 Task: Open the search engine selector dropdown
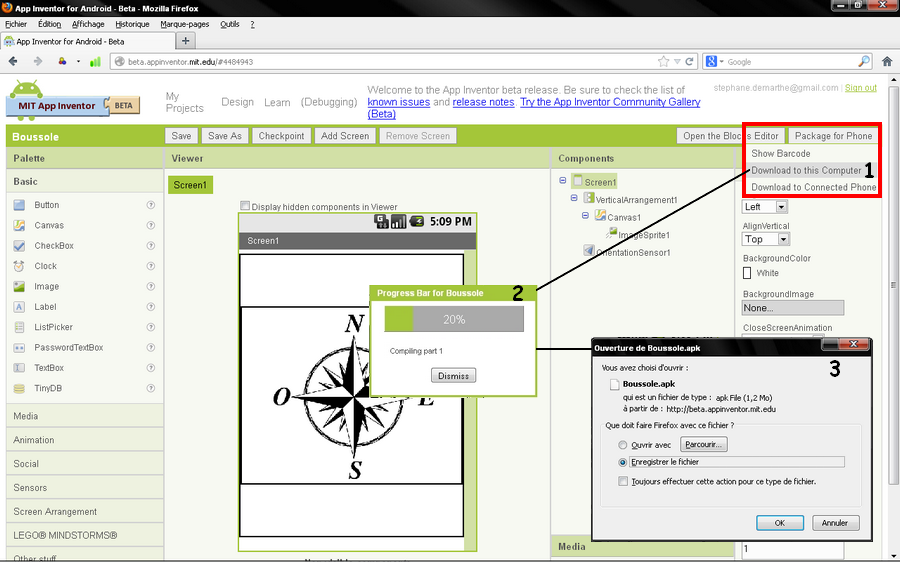click(x=714, y=61)
